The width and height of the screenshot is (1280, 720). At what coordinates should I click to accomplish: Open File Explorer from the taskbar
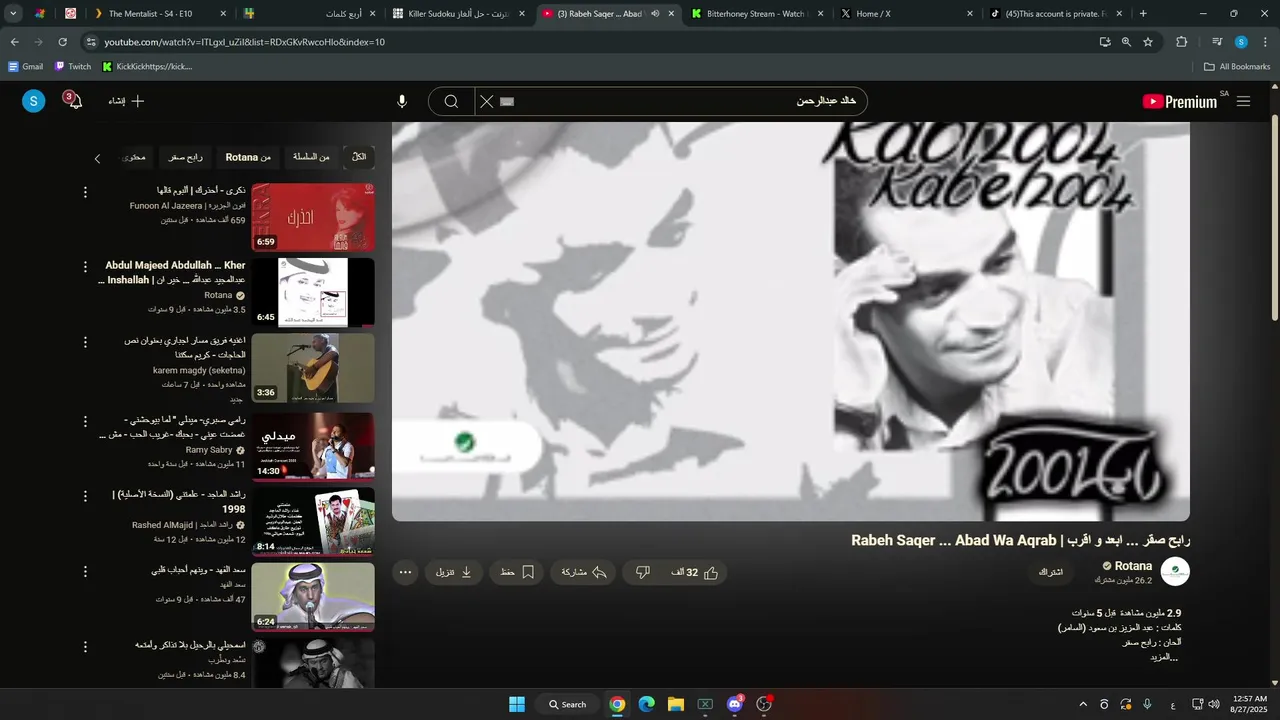click(675, 704)
